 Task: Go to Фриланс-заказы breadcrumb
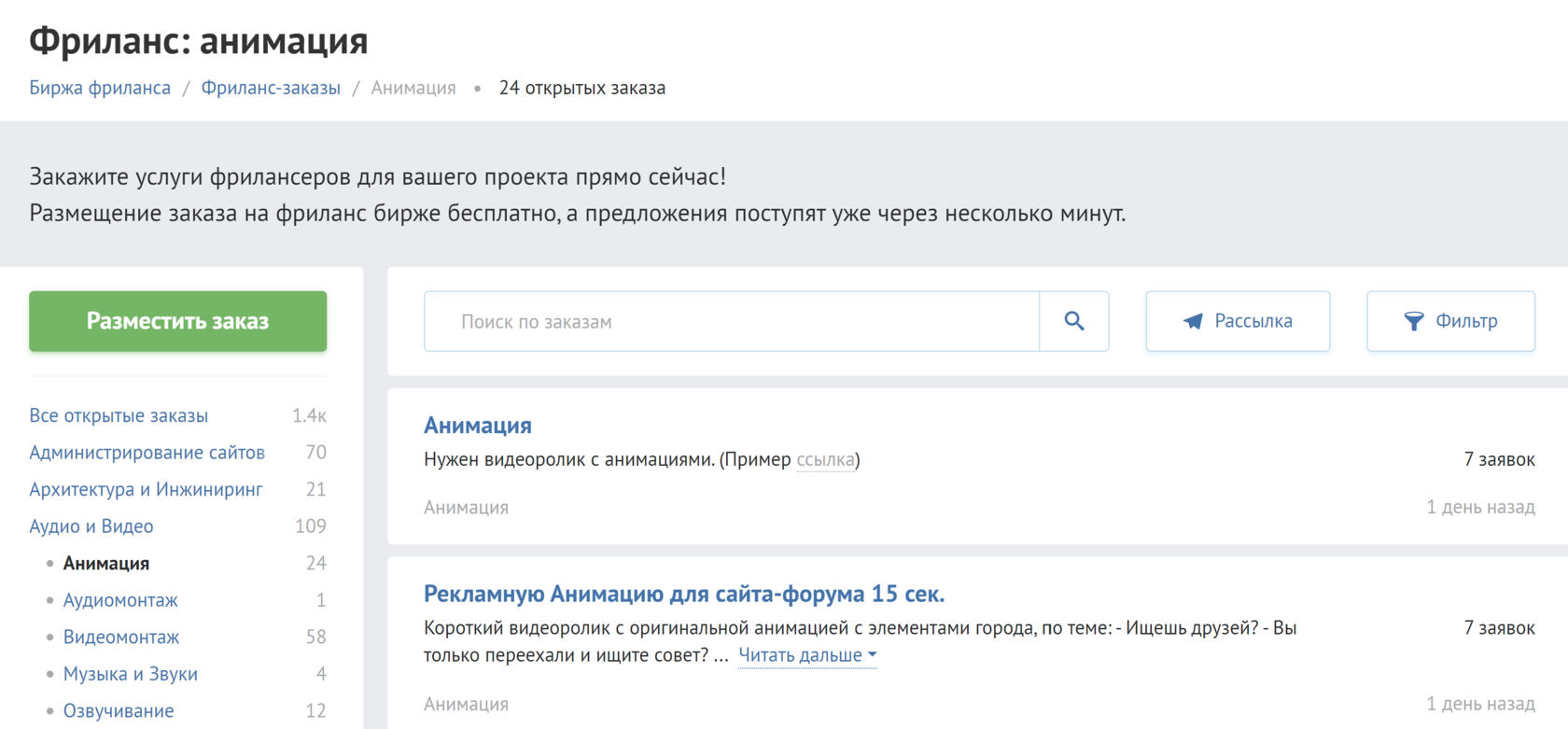(271, 88)
